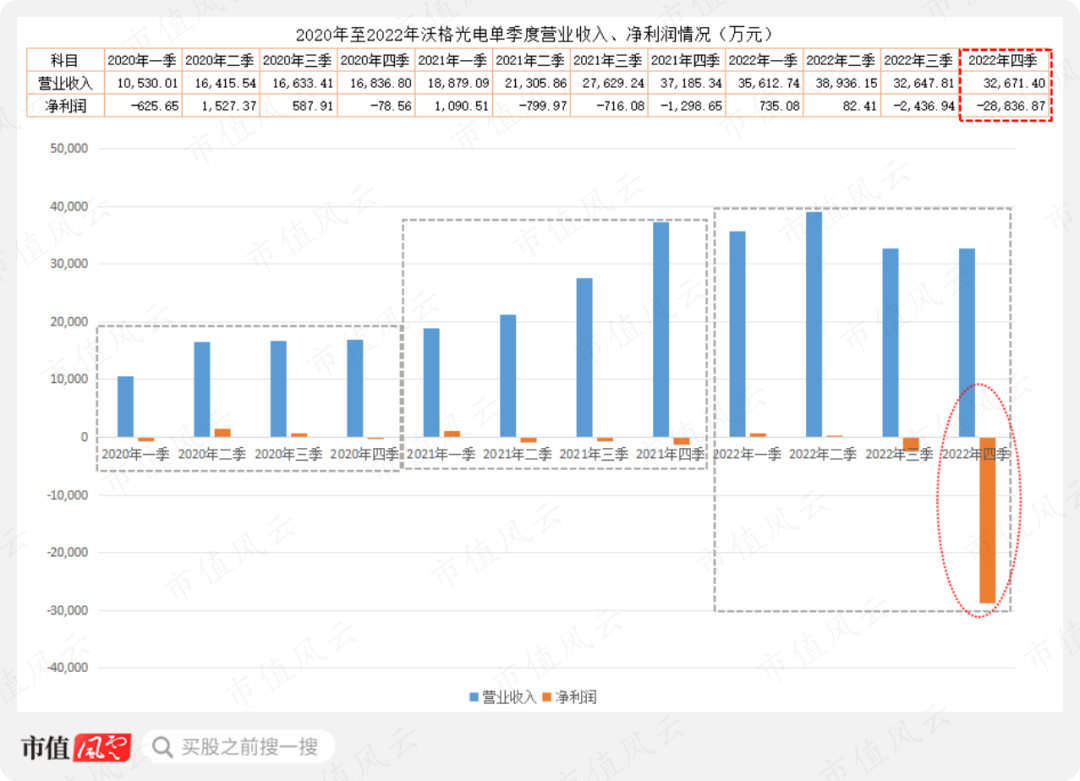This screenshot has width=1080, height=781.
Task: Click revenue cell 32,647.81
Action: (920, 83)
